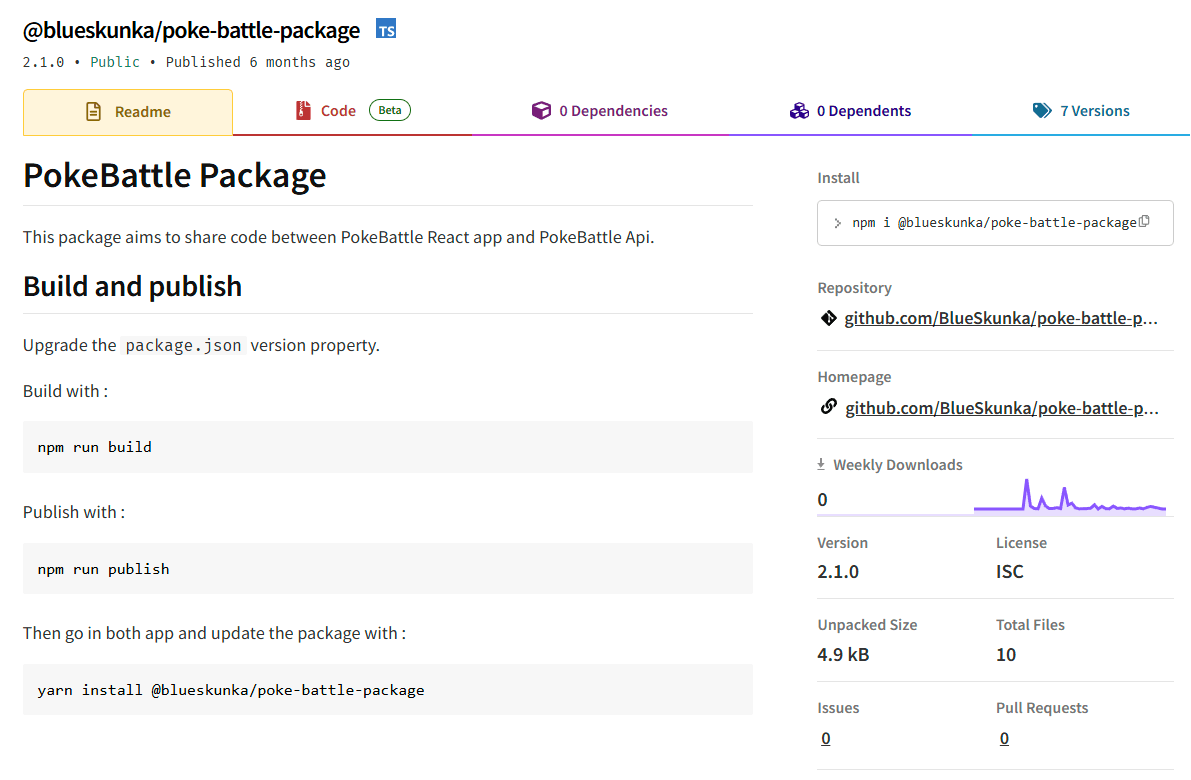Click the inline 'package.json' code text
The width and height of the screenshot is (1191, 780).
[183, 346]
